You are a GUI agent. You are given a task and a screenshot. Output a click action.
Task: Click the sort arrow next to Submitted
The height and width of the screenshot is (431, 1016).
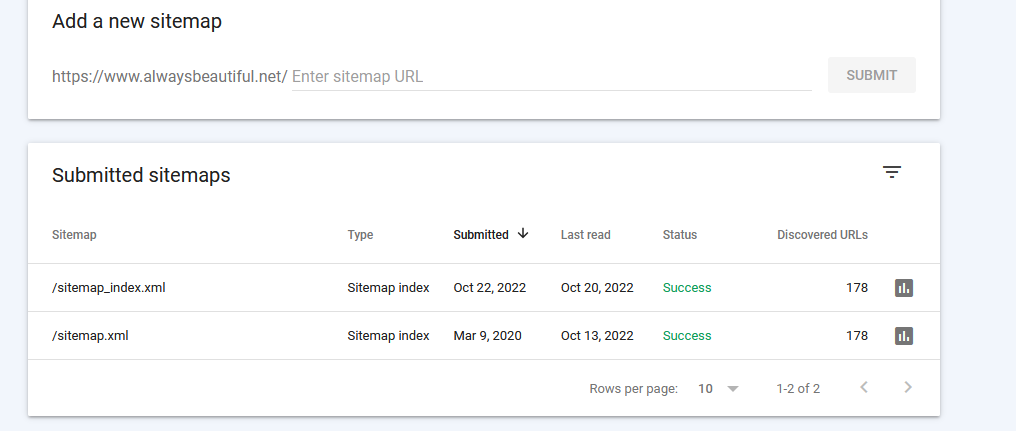pyautogui.click(x=523, y=234)
